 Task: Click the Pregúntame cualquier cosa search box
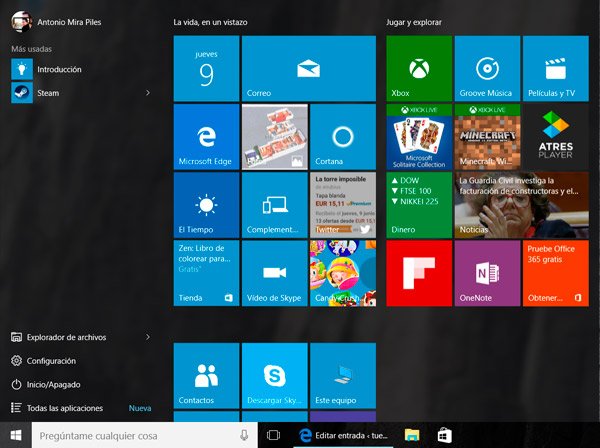click(x=145, y=435)
